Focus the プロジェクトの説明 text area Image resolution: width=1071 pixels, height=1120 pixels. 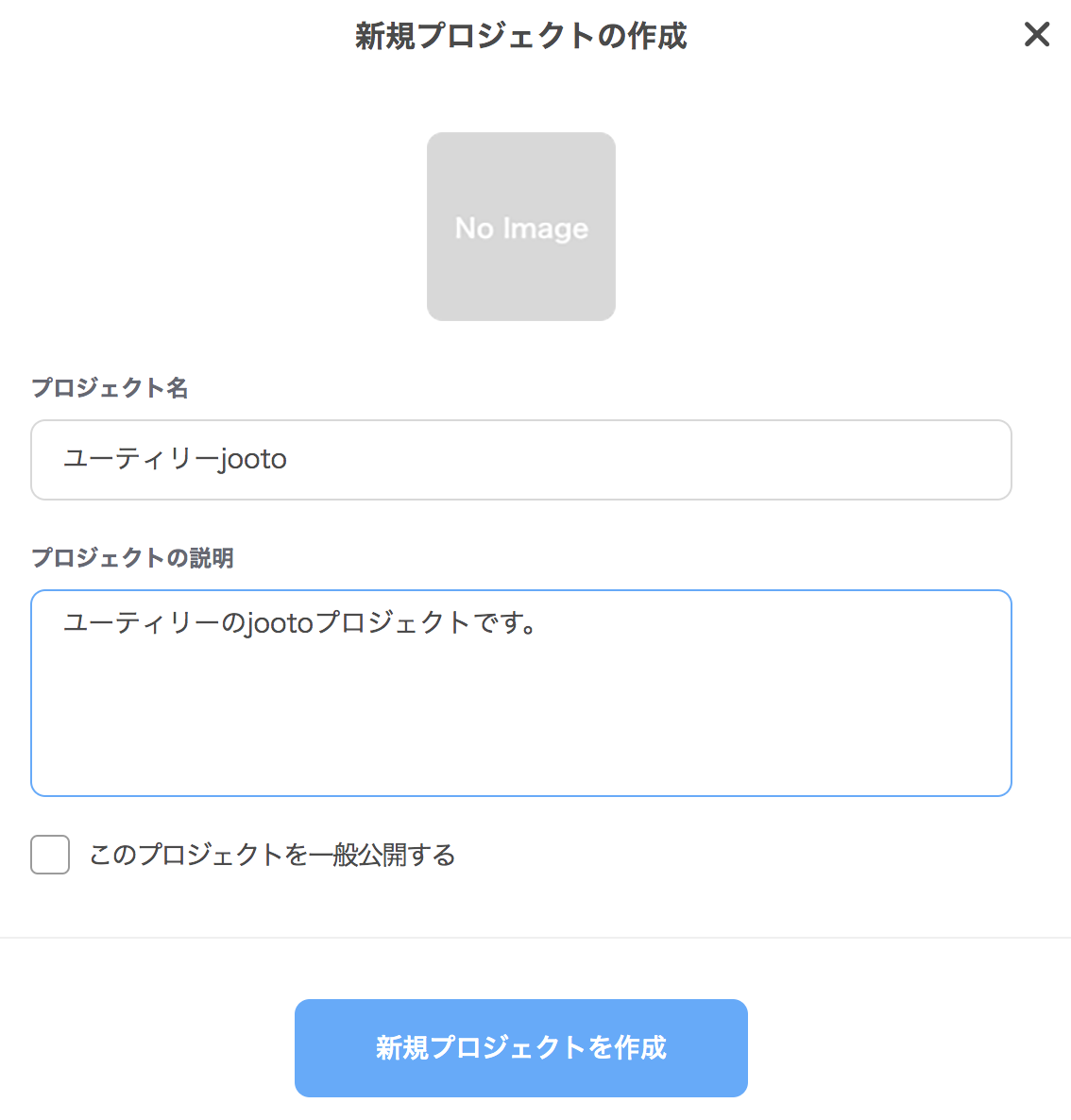pyautogui.click(x=520, y=692)
